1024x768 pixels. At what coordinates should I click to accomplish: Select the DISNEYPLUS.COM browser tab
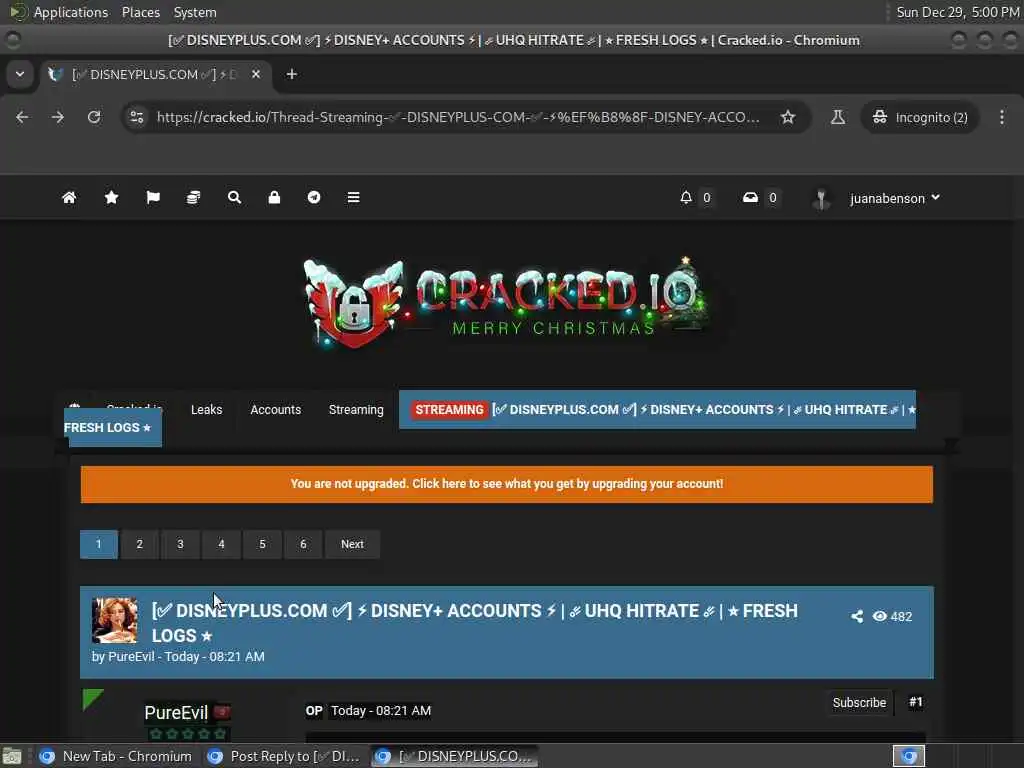157,74
